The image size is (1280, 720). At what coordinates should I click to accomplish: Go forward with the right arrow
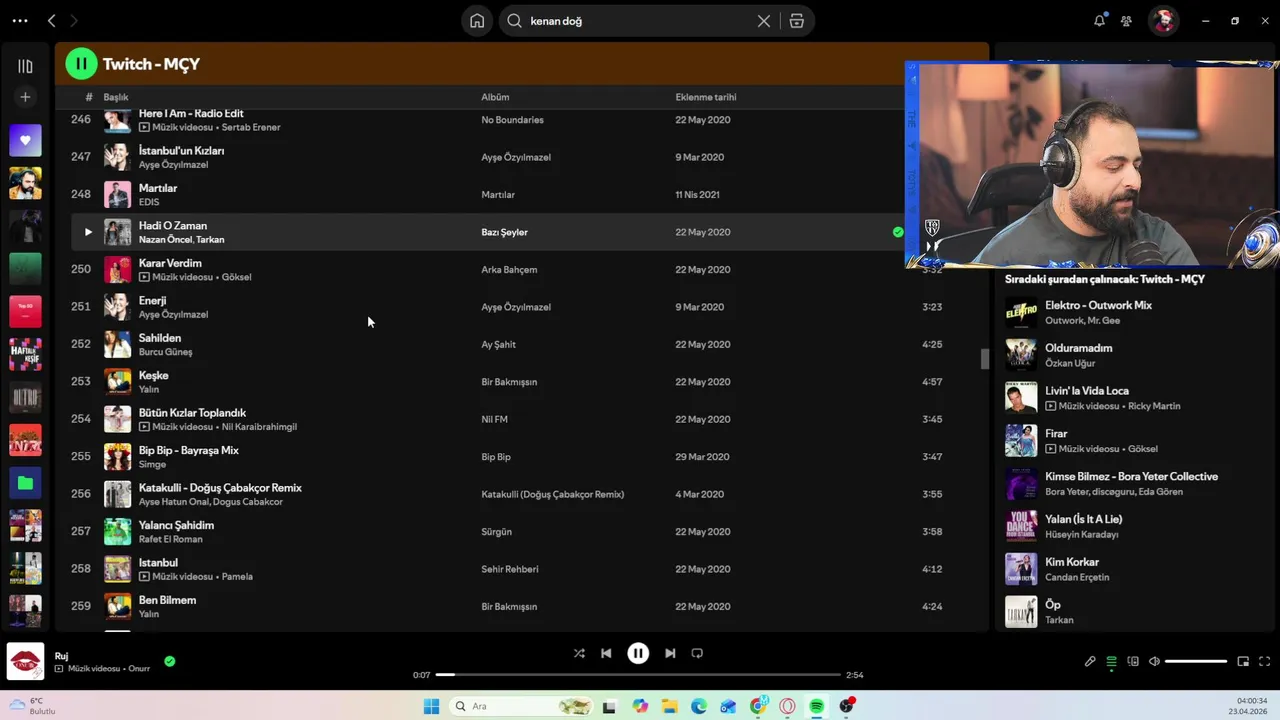point(73,20)
